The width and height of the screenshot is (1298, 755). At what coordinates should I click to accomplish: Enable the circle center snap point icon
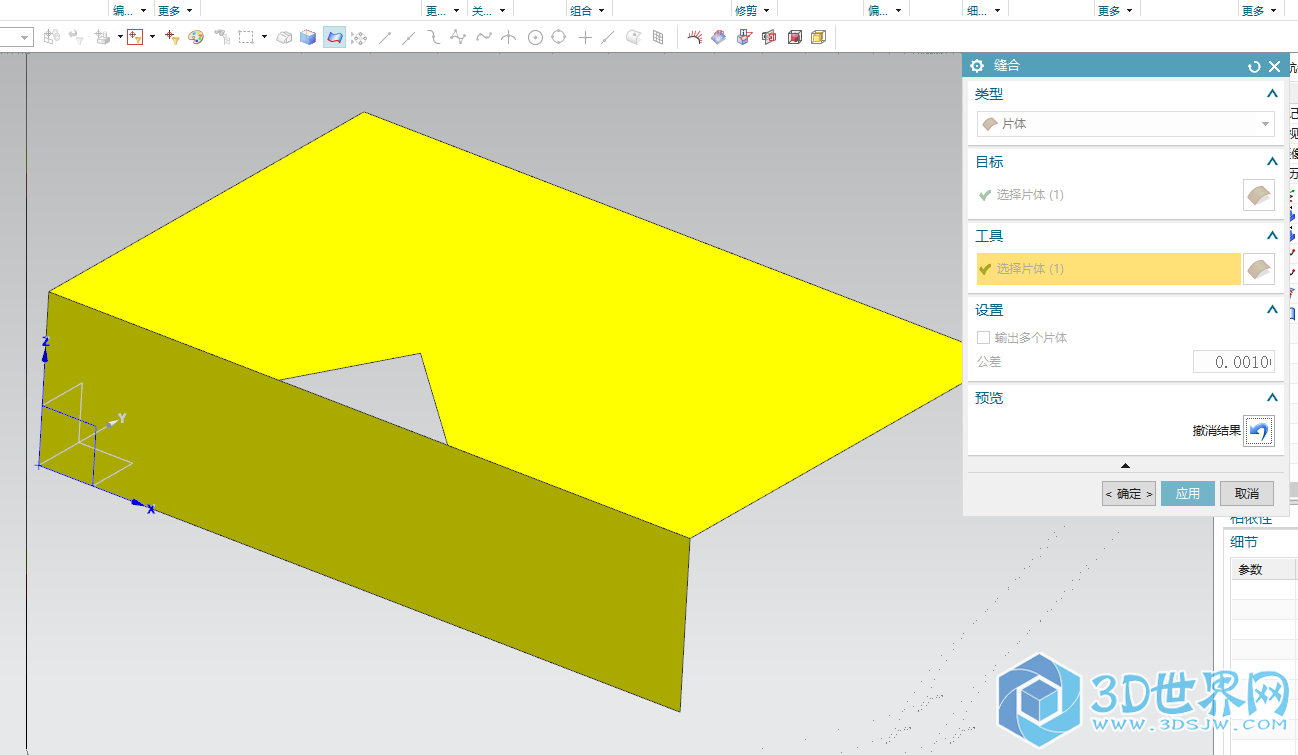point(535,37)
